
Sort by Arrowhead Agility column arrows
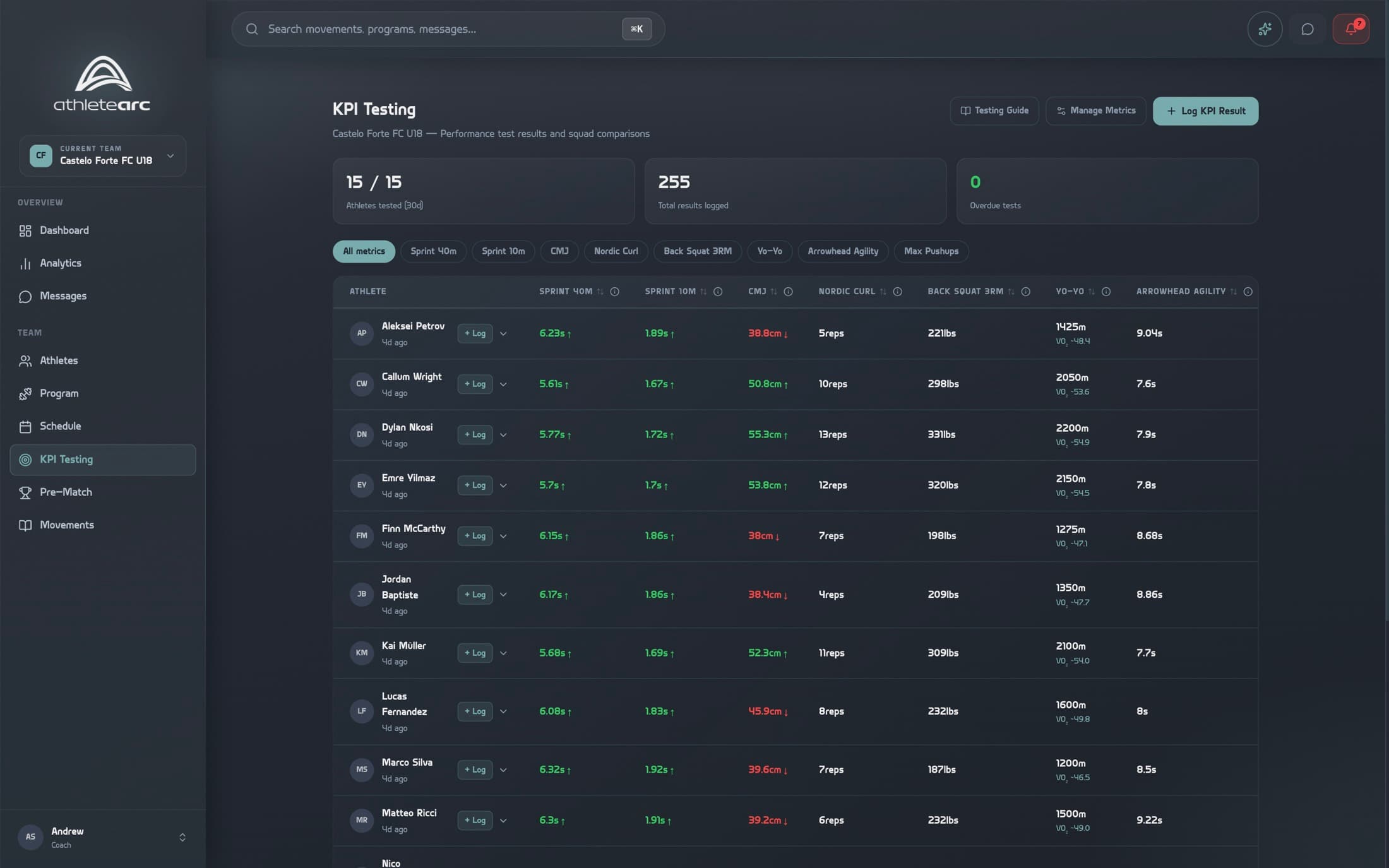tap(1234, 292)
